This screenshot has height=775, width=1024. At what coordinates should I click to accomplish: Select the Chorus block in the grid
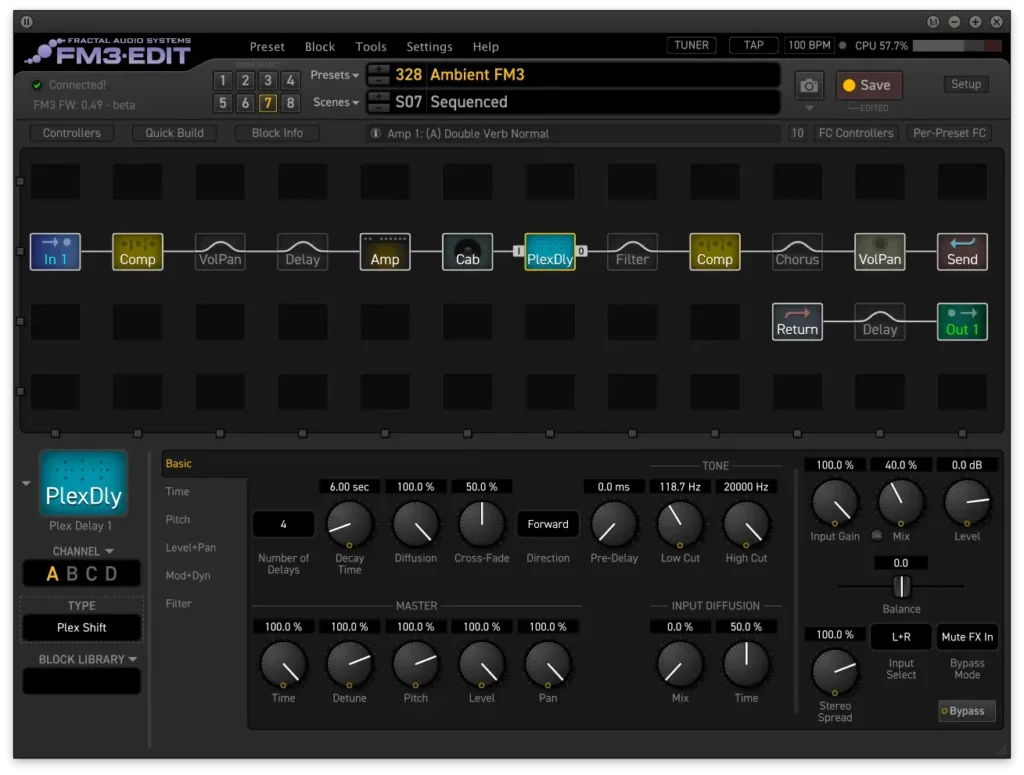797,252
